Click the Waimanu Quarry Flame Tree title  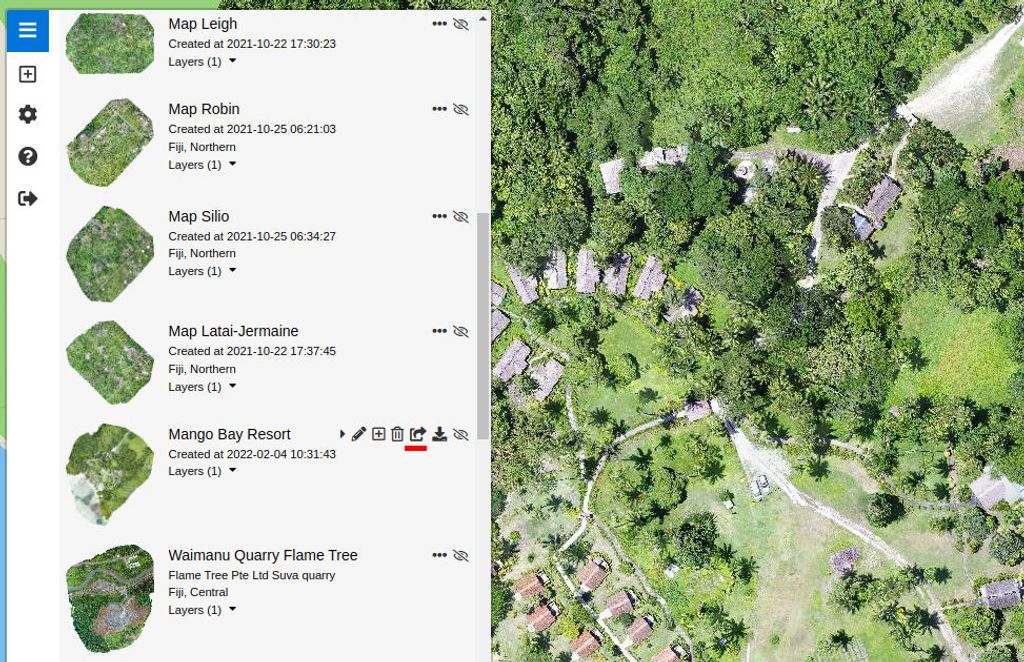(x=262, y=555)
